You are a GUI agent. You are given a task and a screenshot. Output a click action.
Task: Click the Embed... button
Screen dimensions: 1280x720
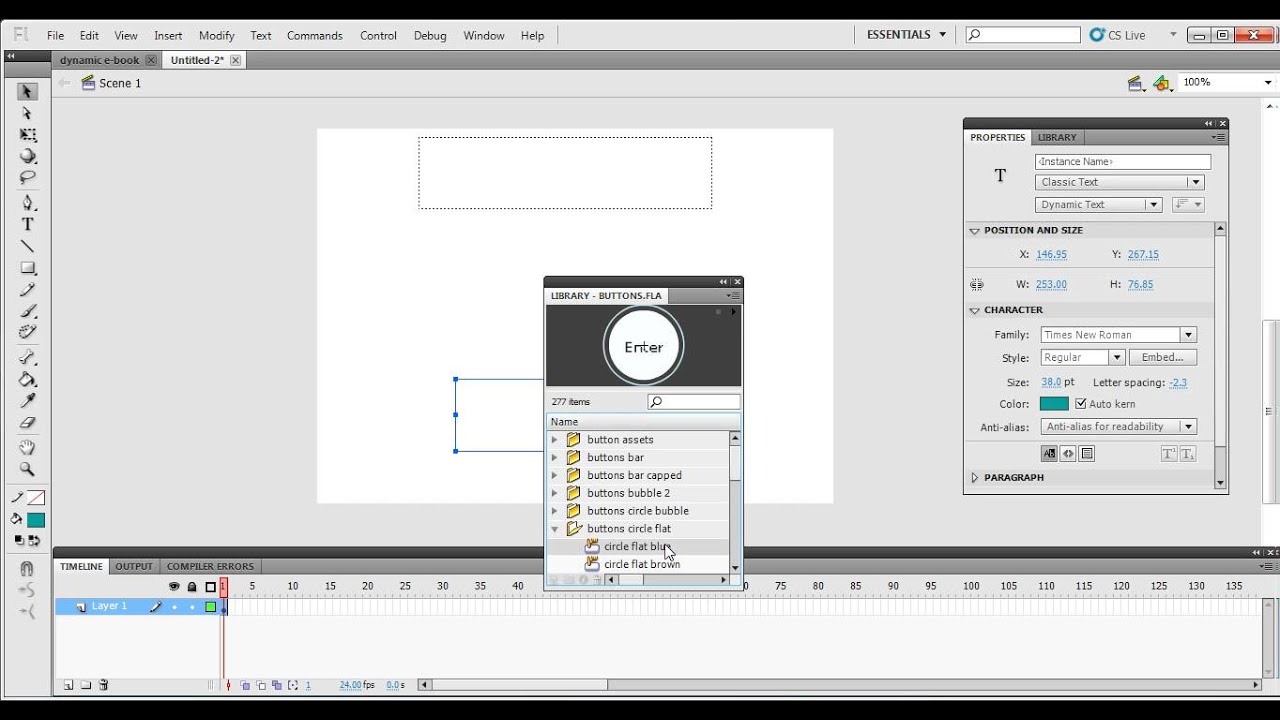point(1163,357)
